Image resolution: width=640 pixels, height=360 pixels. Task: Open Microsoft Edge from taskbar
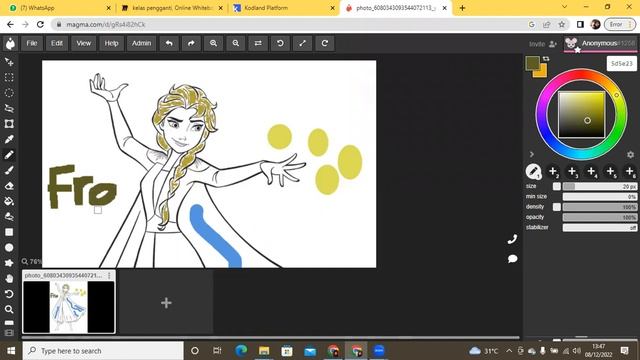click(x=241, y=351)
